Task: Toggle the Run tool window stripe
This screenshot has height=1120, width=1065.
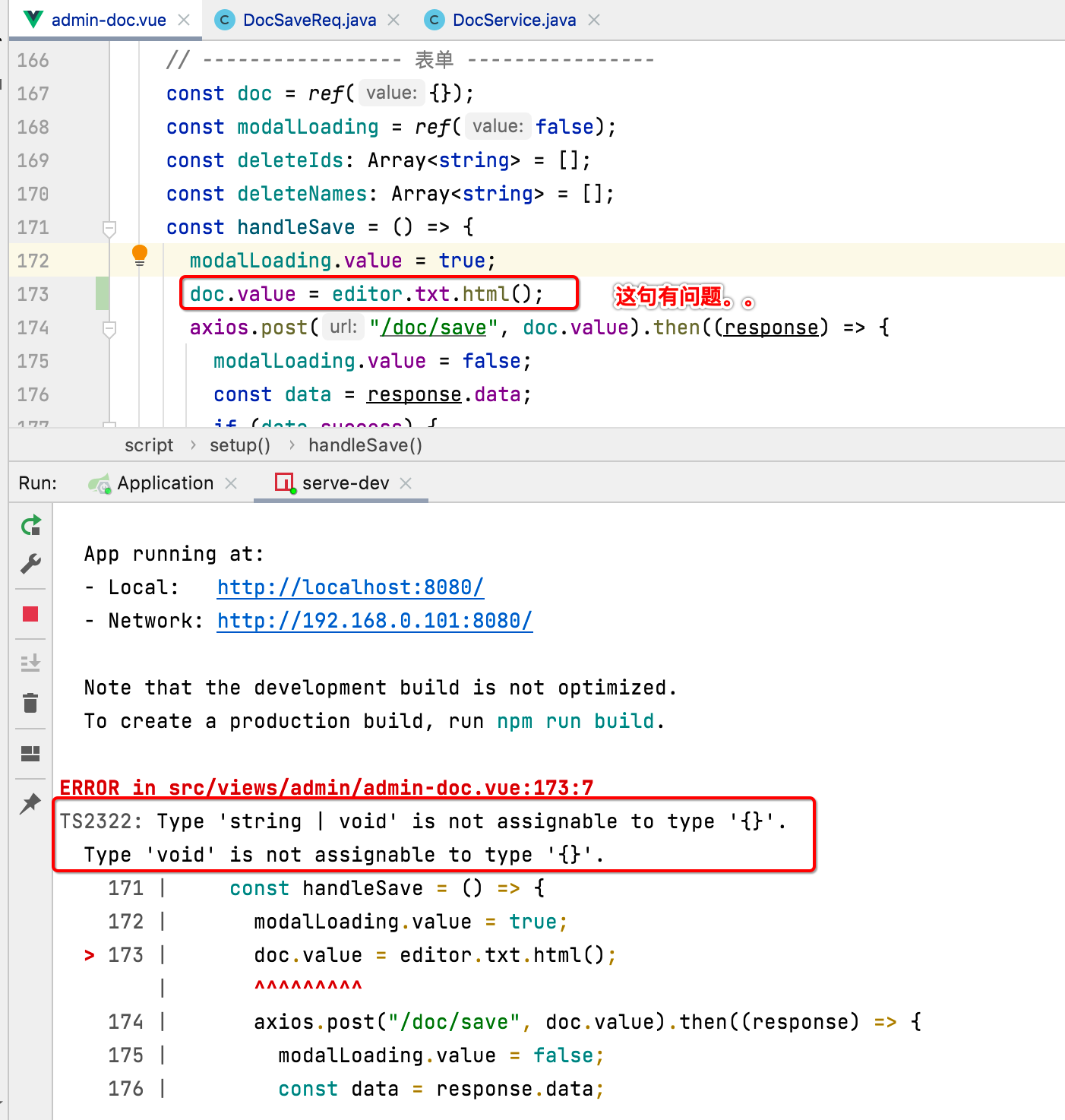Action: [38, 482]
